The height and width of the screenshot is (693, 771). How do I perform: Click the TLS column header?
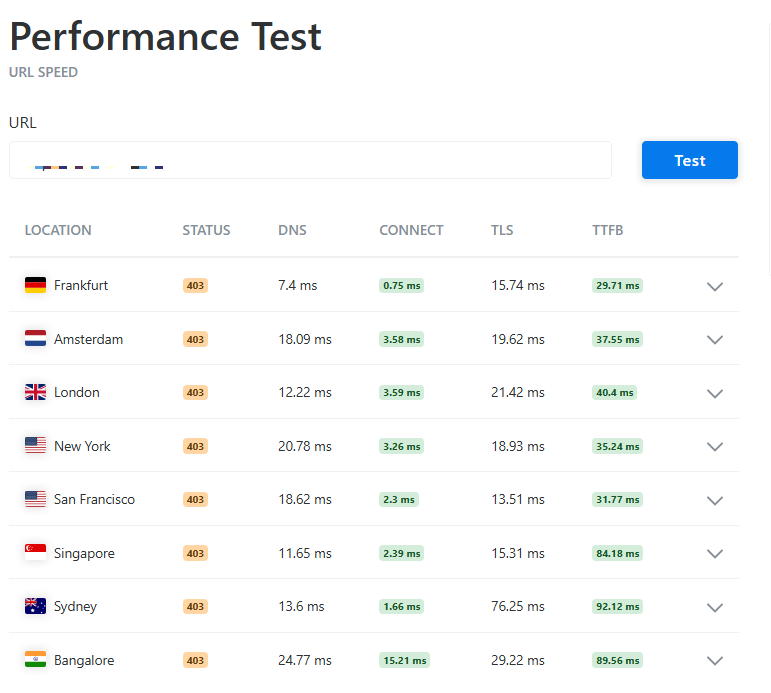coord(502,230)
